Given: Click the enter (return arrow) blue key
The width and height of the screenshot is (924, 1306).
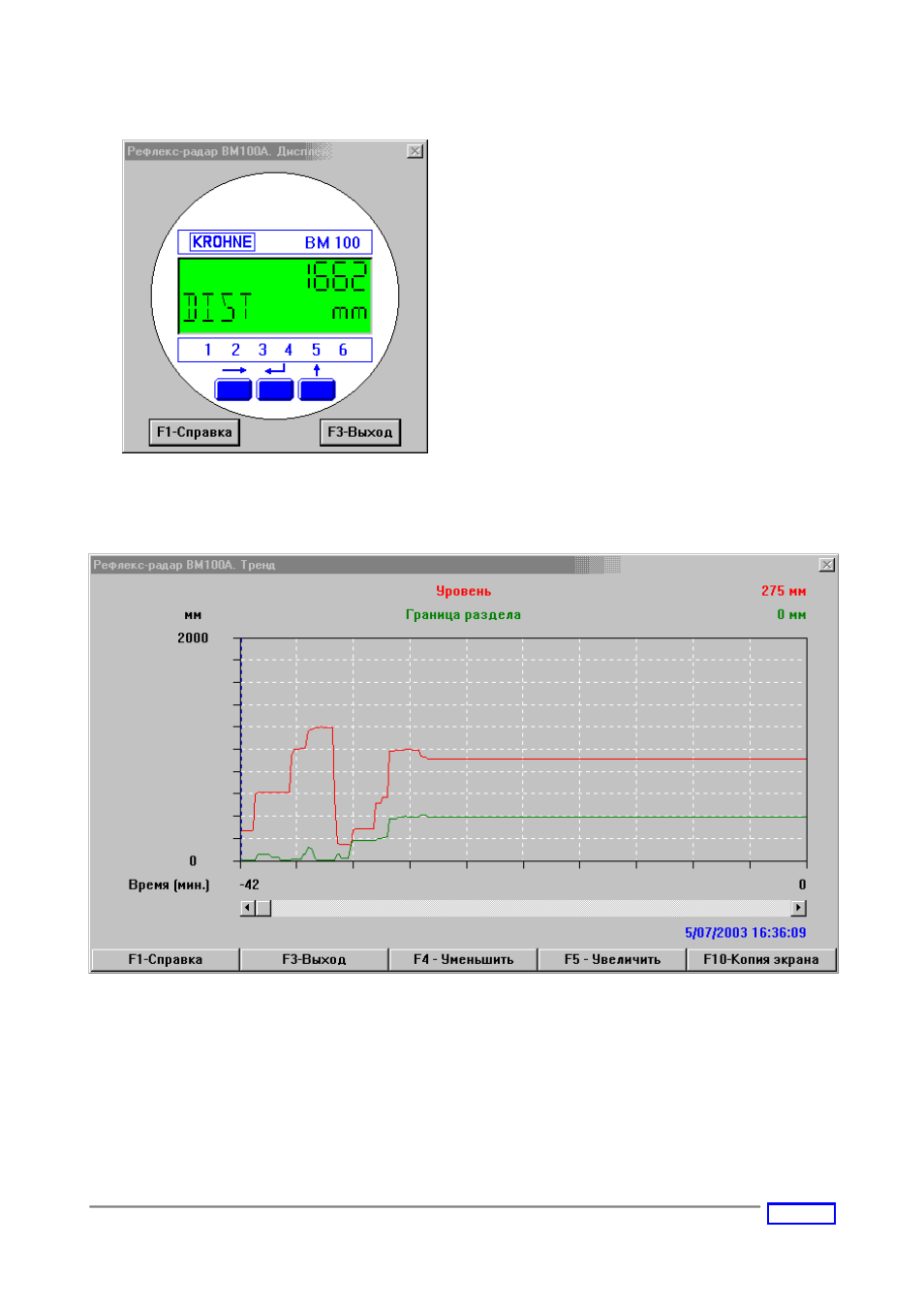Looking at the screenshot, I should coord(275,389).
